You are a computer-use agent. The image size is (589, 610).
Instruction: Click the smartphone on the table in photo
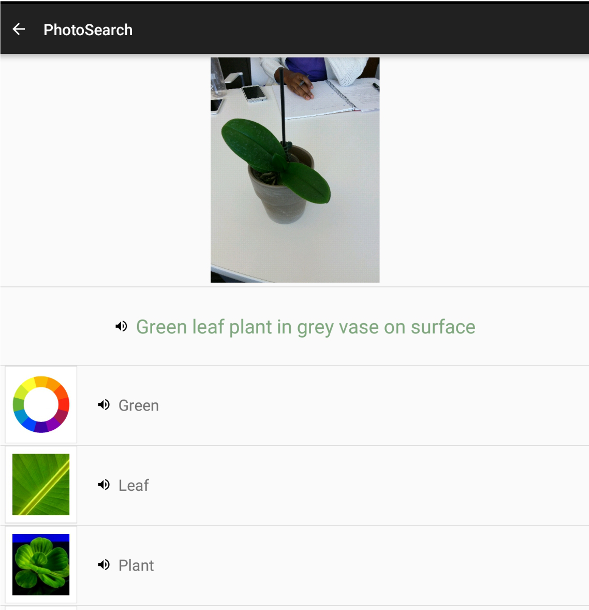pos(254,94)
